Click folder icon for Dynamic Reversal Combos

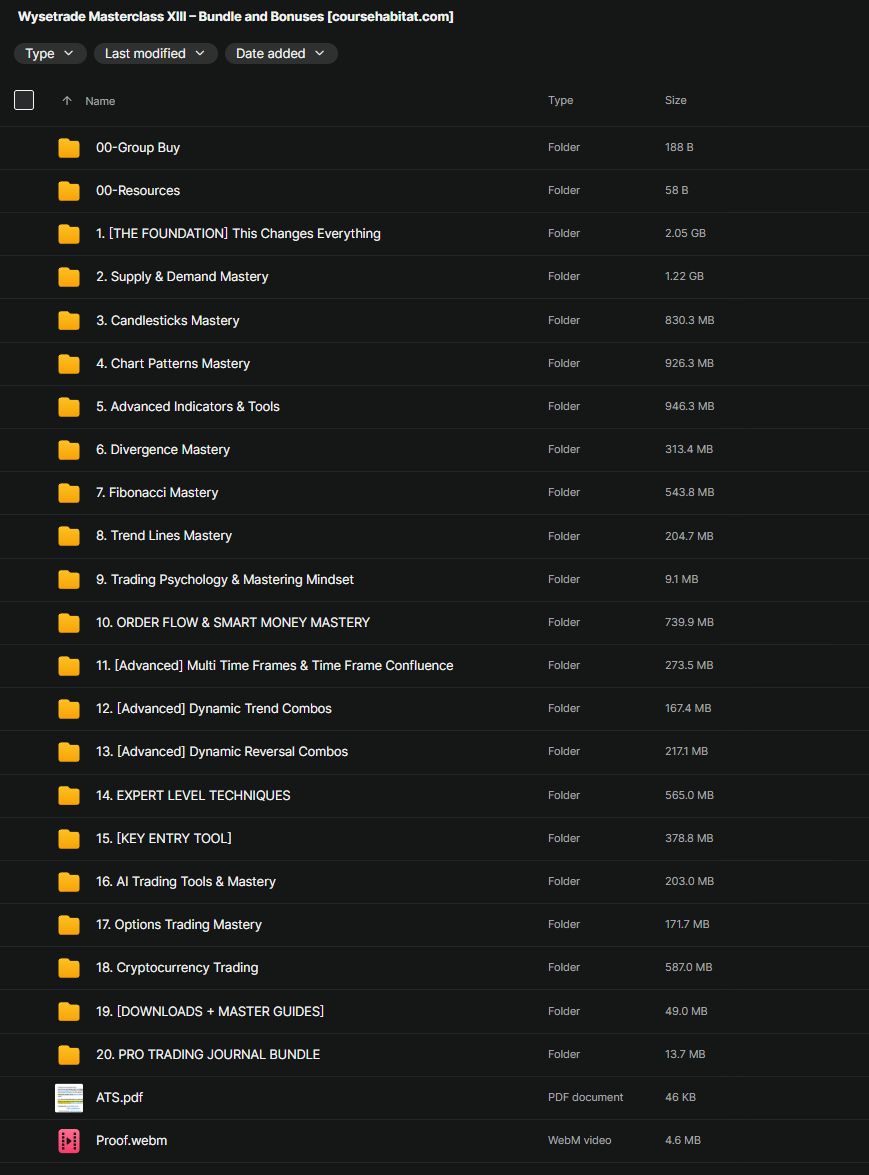click(69, 752)
